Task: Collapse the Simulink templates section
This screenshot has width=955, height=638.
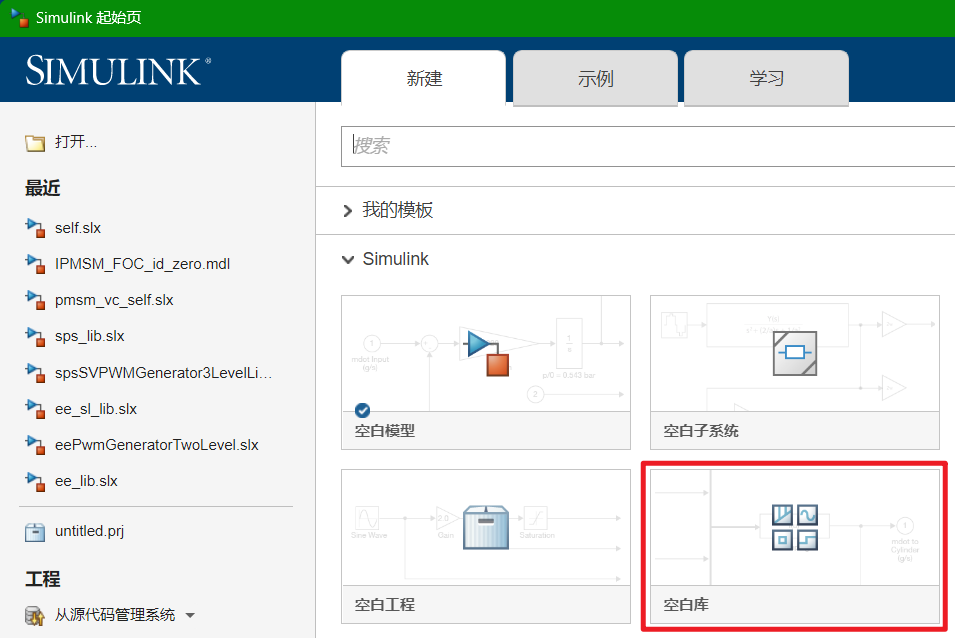Action: coord(348,259)
